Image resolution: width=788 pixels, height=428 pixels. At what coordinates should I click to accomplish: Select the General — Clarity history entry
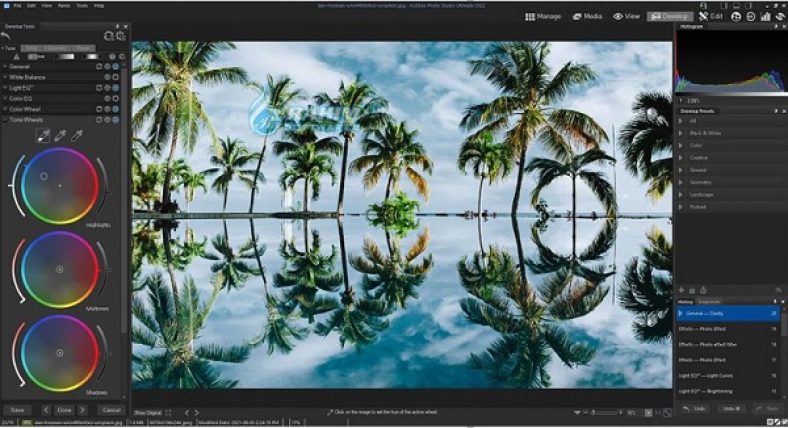point(728,313)
